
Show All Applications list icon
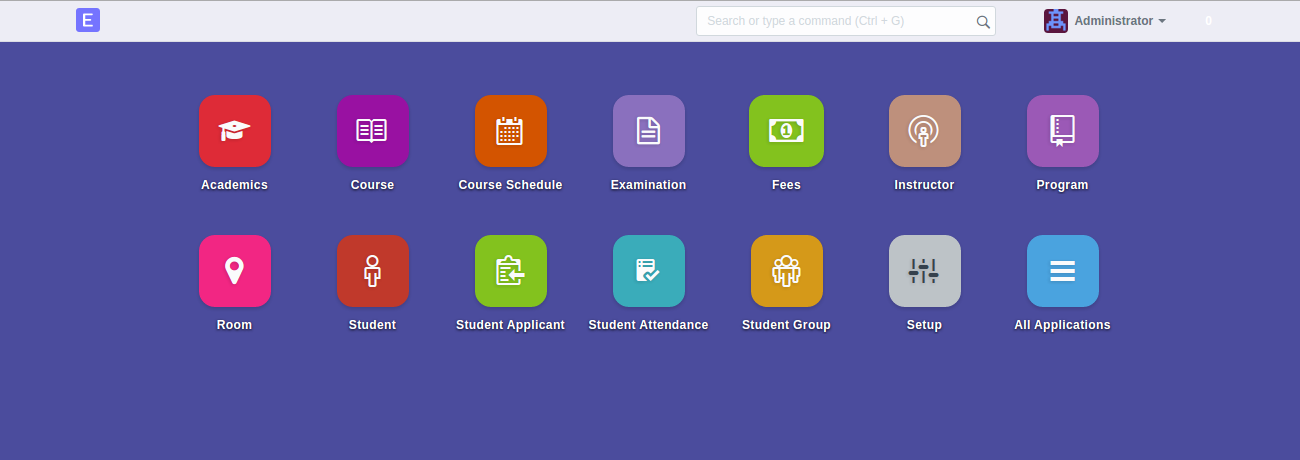[x=1062, y=271]
